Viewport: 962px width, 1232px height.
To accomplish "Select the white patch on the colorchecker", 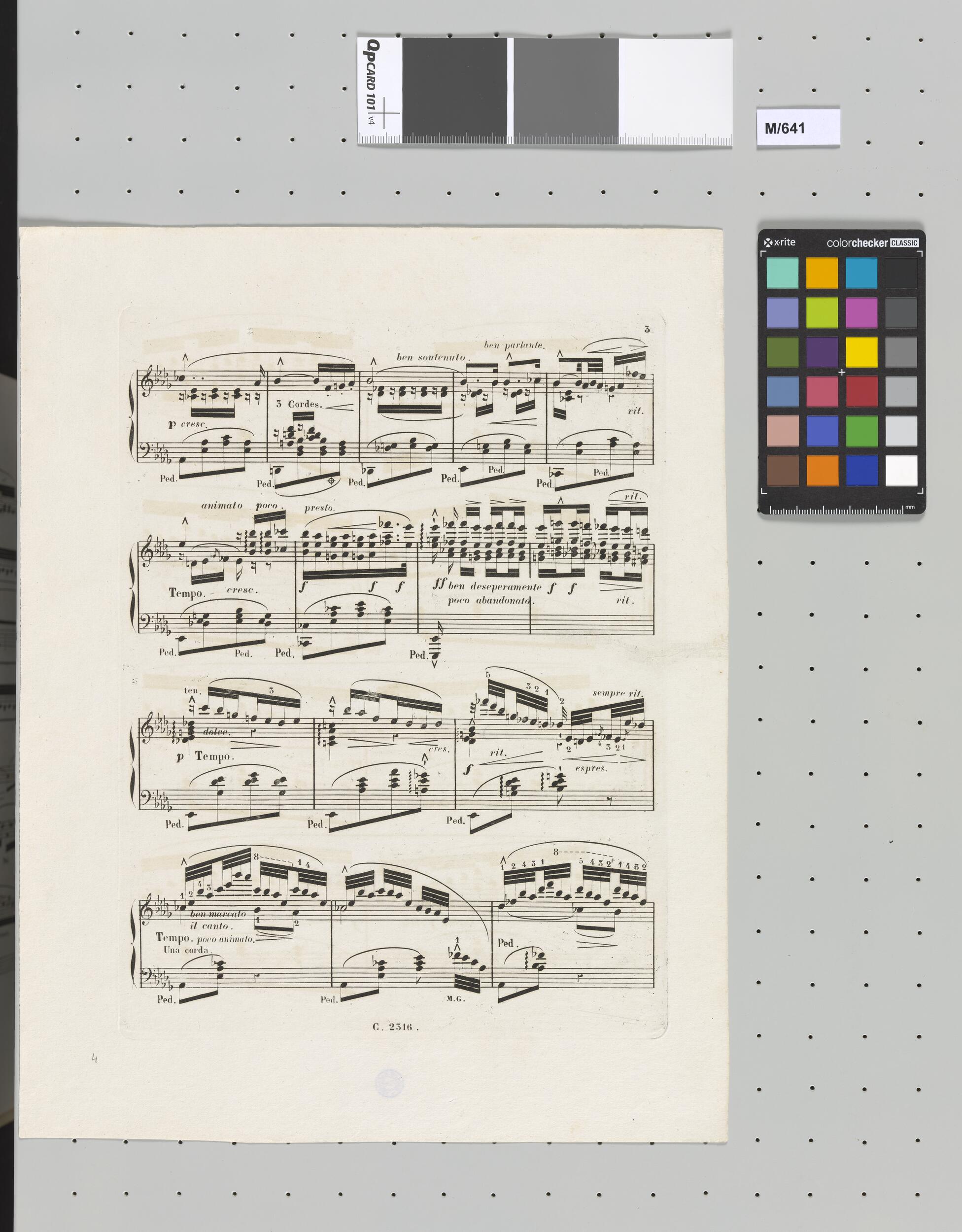I will coord(901,470).
